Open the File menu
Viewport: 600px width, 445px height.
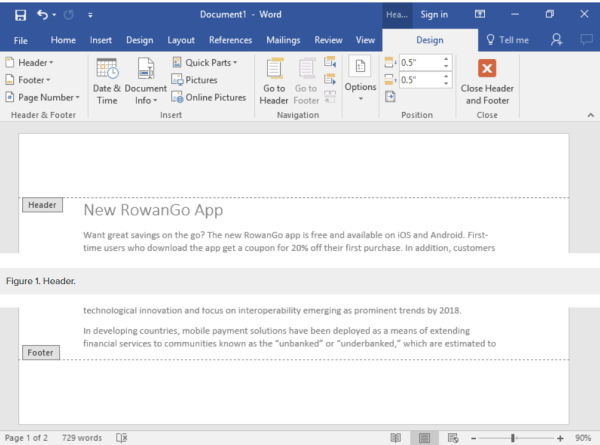20,40
